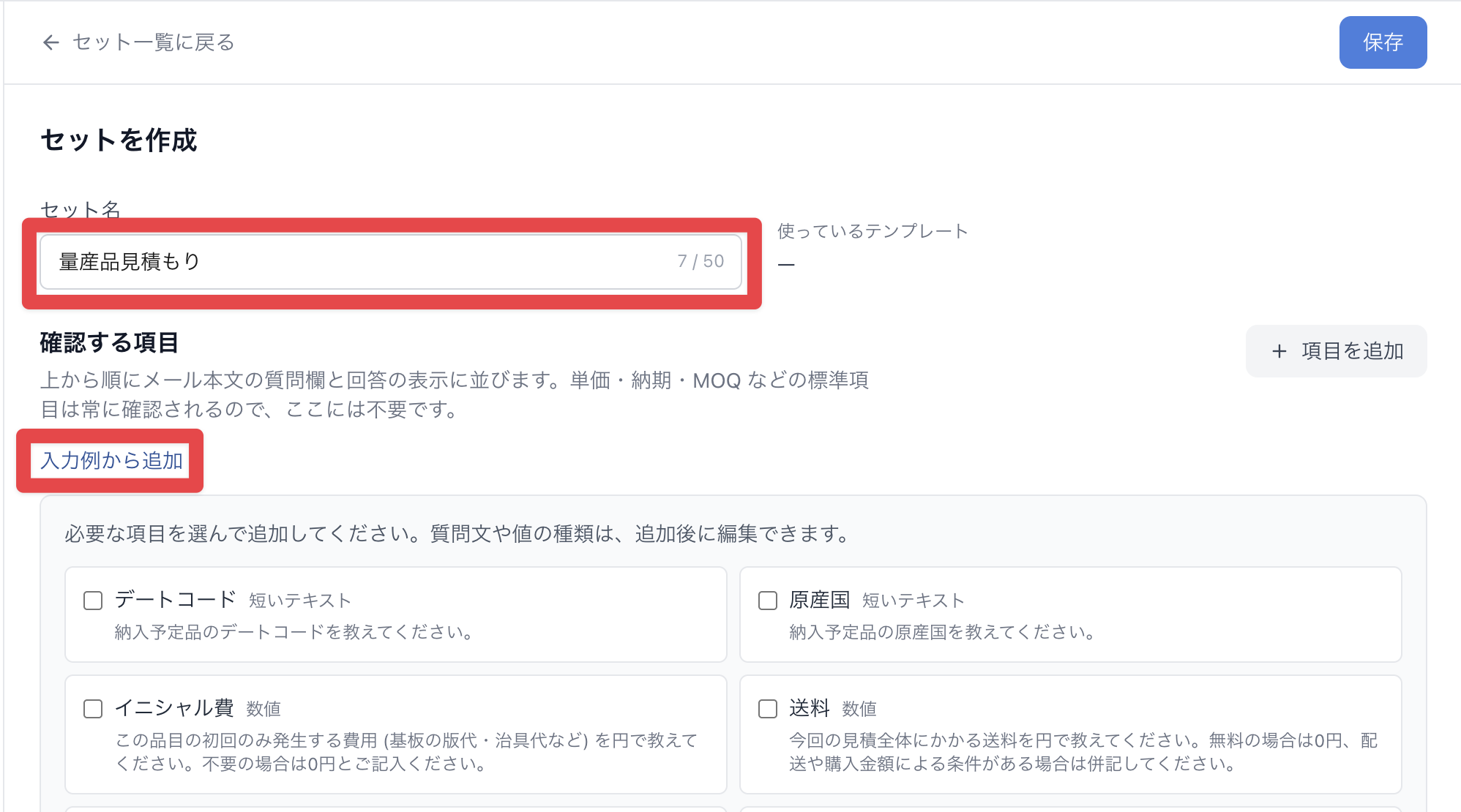Save the set with the 保存 button
The height and width of the screenshot is (812, 1461).
tap(1383, 42)
